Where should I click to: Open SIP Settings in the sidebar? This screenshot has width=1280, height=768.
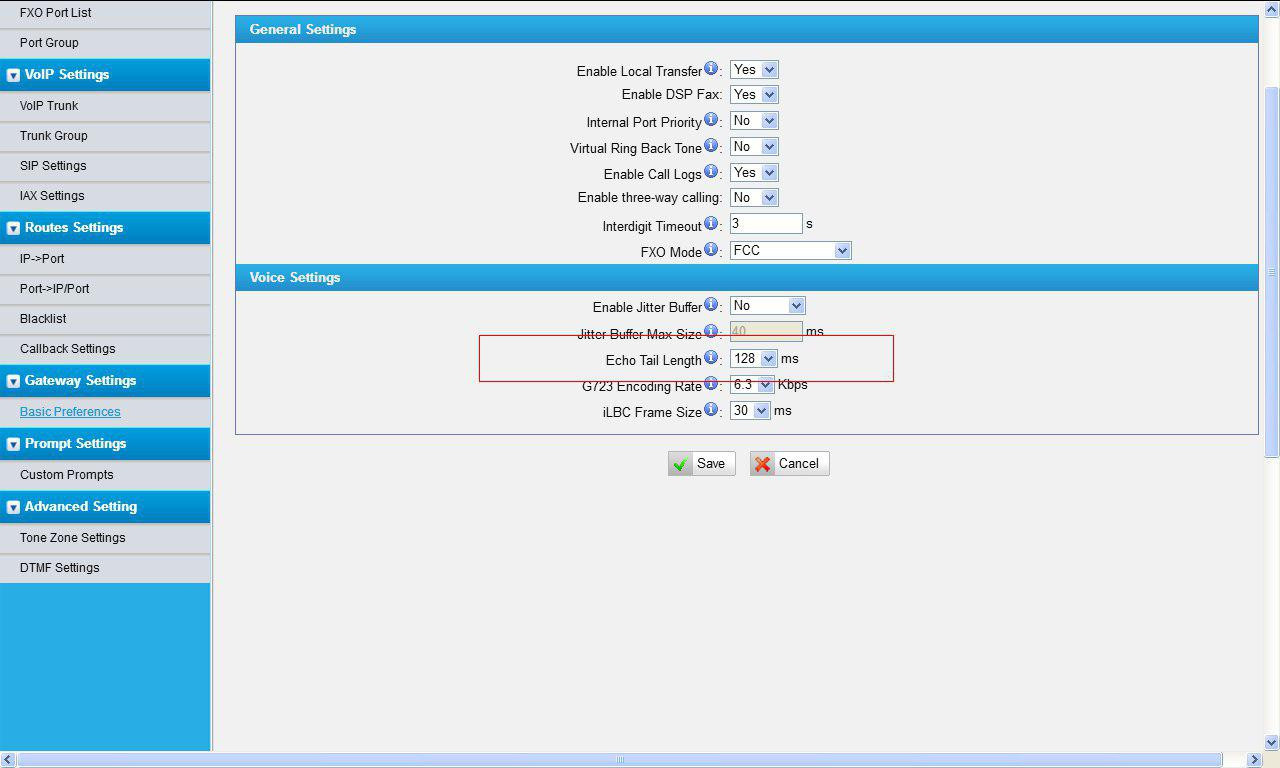pyautogui.click(x=53, y=166)
